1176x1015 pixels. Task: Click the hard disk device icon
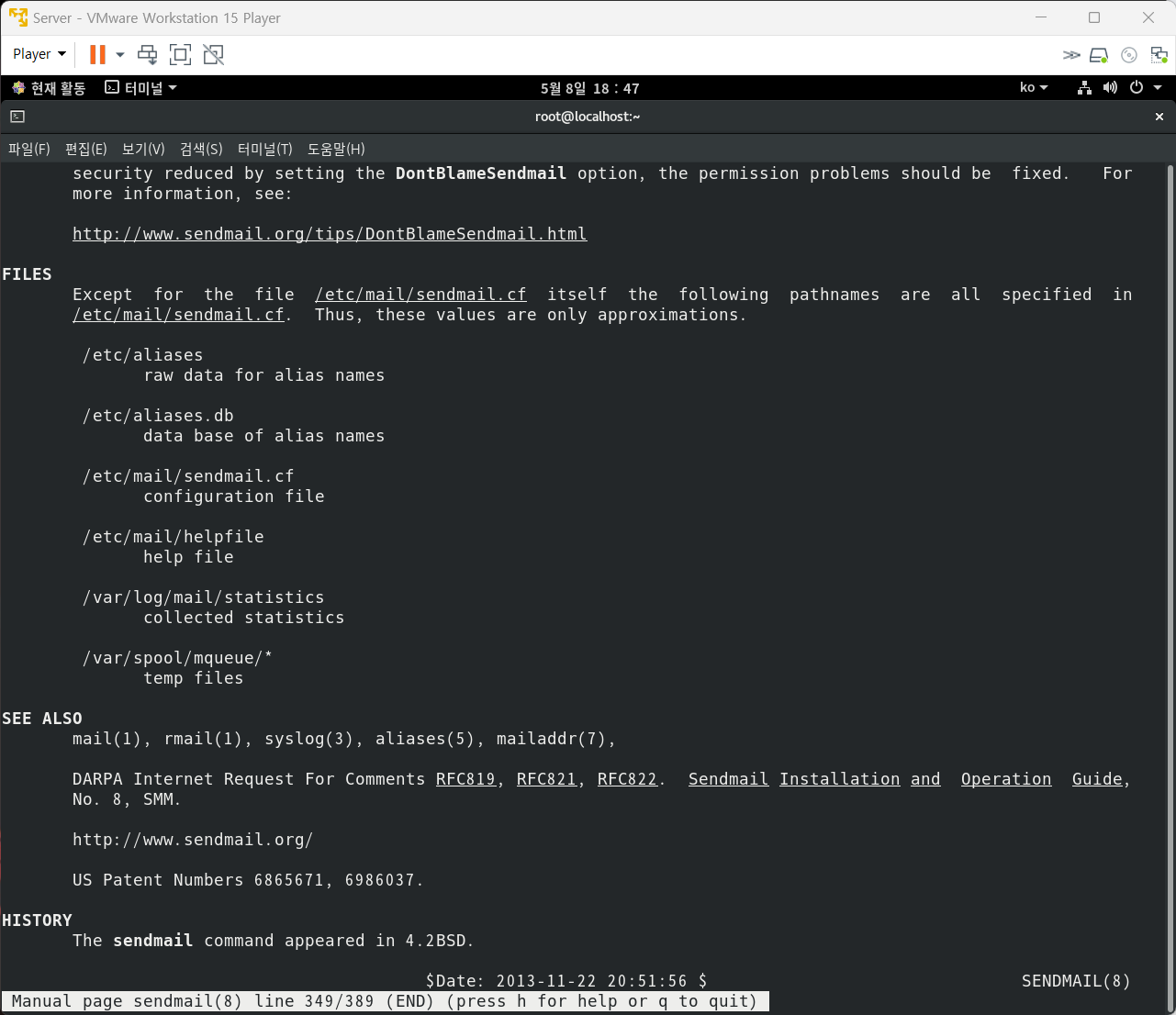click(1099, 55)
